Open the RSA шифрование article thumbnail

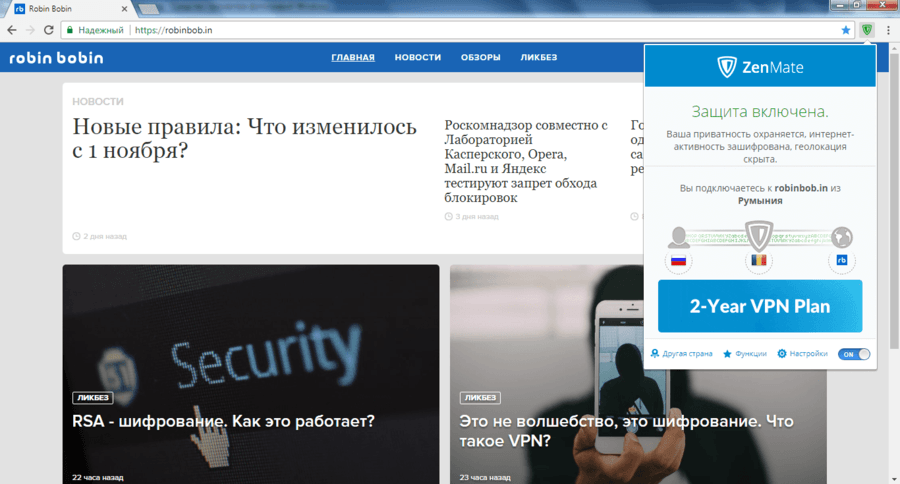(251, 374)
